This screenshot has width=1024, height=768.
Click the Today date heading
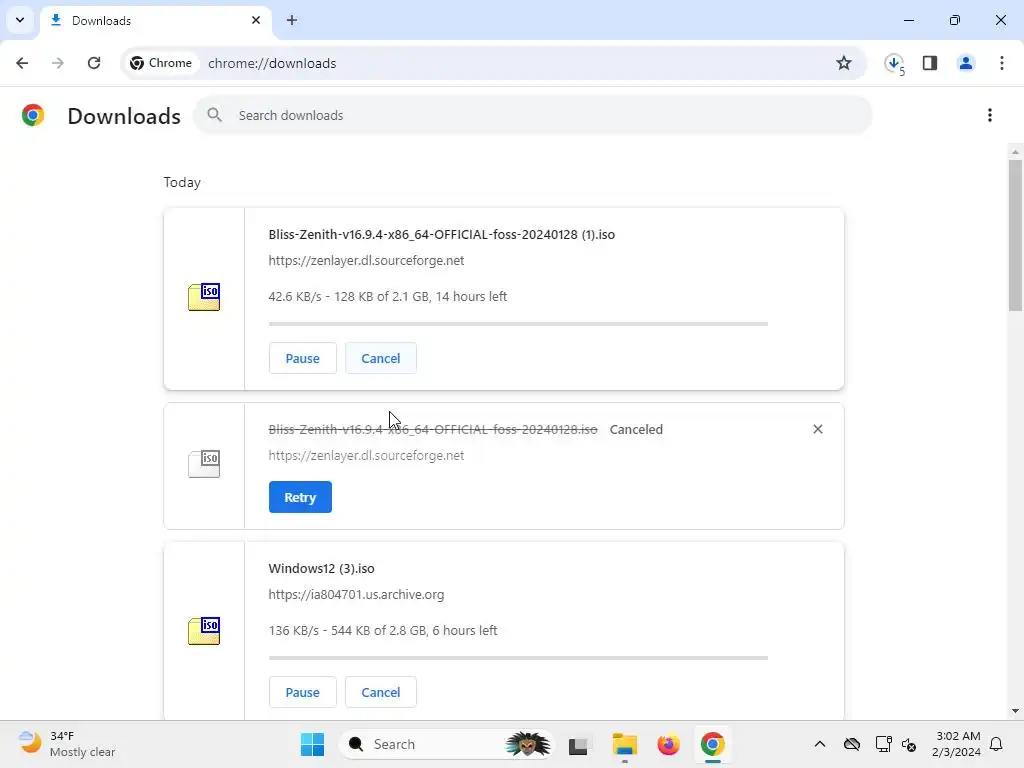182,182
